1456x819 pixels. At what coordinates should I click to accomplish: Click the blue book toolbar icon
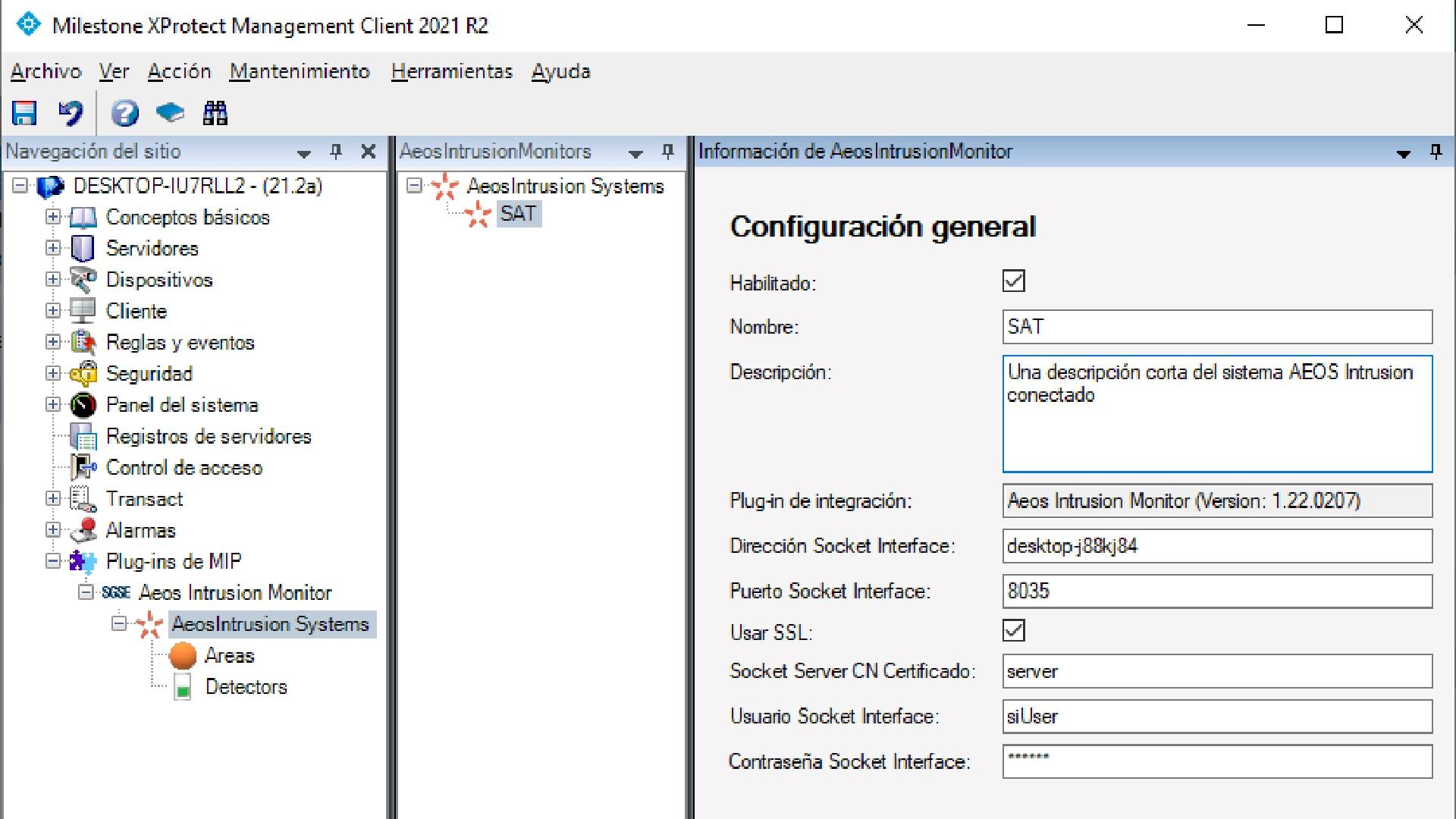tap(170, 113)
